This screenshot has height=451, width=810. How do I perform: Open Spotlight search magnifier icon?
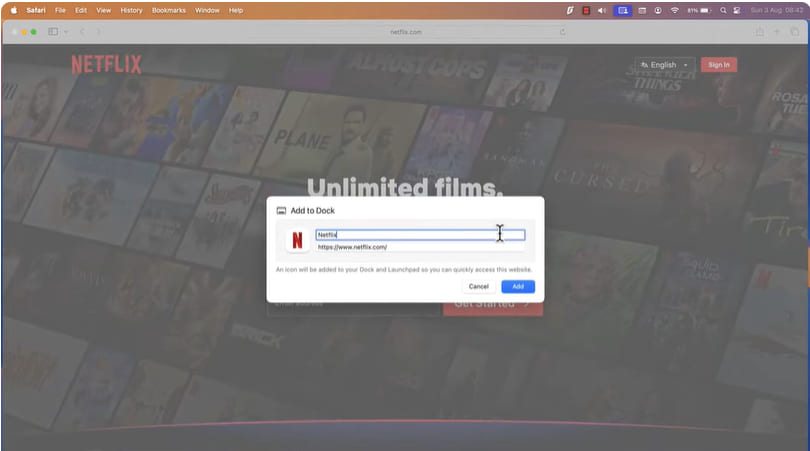tap(723, 10)
